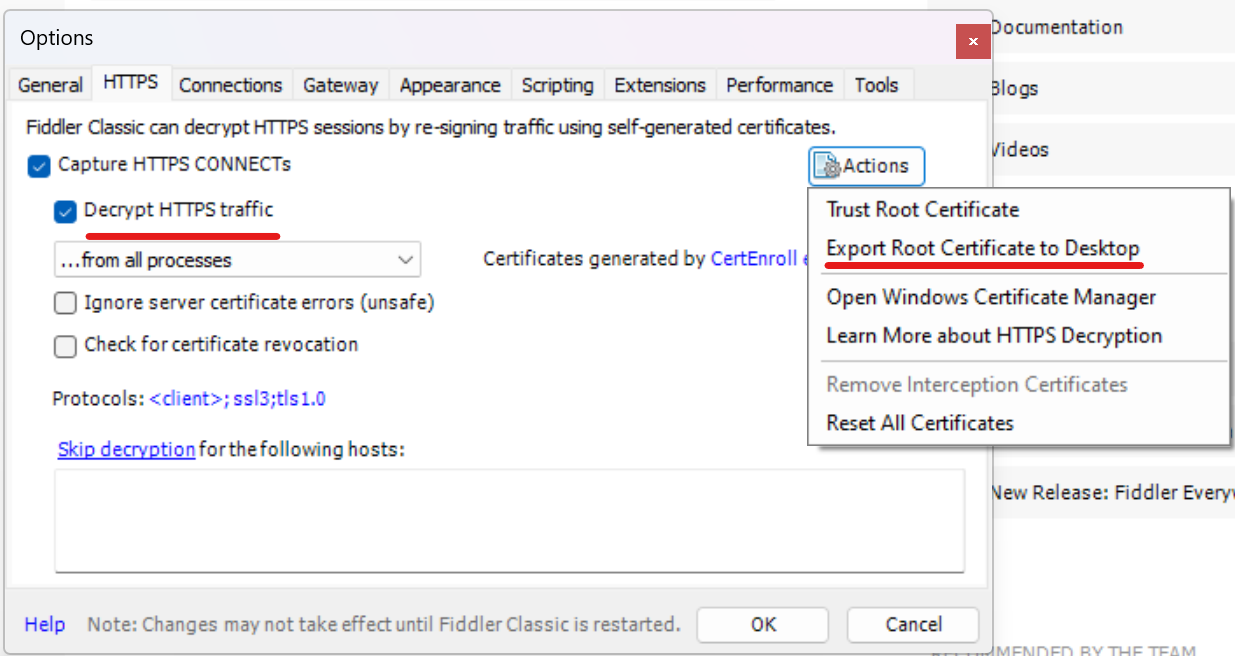Switch to the Gateway tab
This screenshot has height=656, width=1235.
[x=341, y=85]
